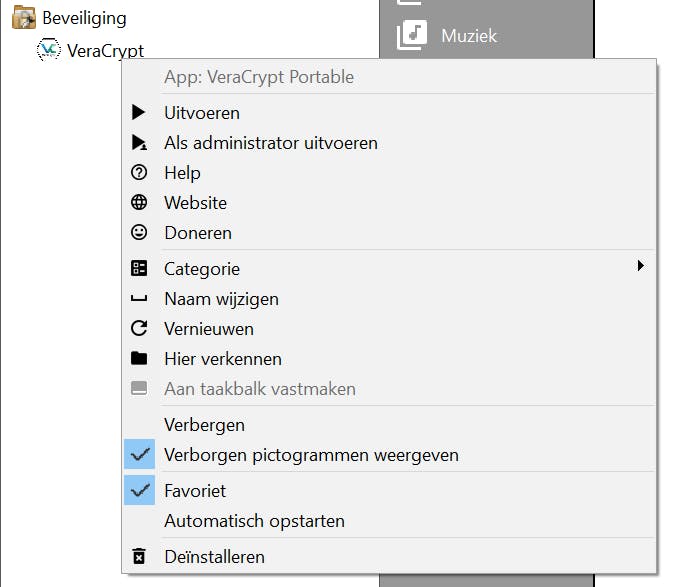Click the Vernieuwen refresh icon
Screen dimensions: 675x587
[140, 329]
